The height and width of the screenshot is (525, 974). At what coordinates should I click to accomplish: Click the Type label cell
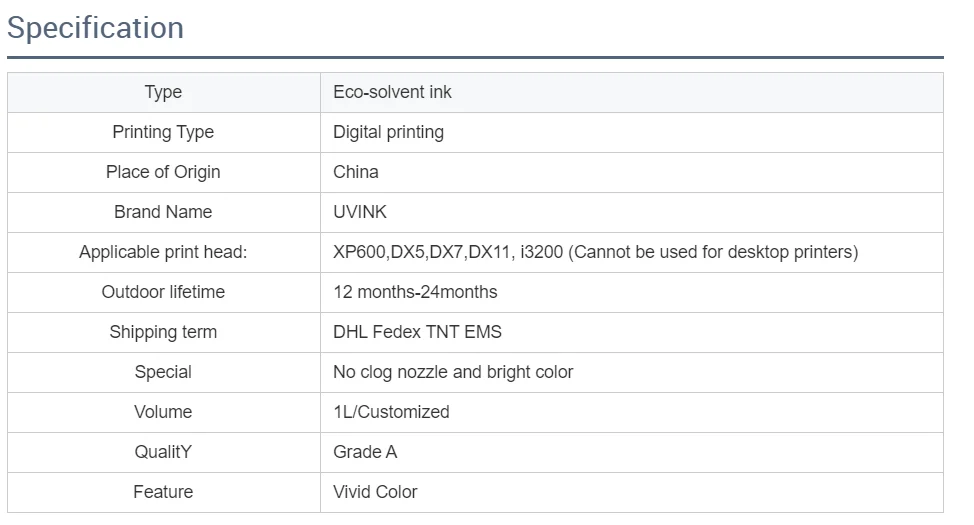[163, 92]
